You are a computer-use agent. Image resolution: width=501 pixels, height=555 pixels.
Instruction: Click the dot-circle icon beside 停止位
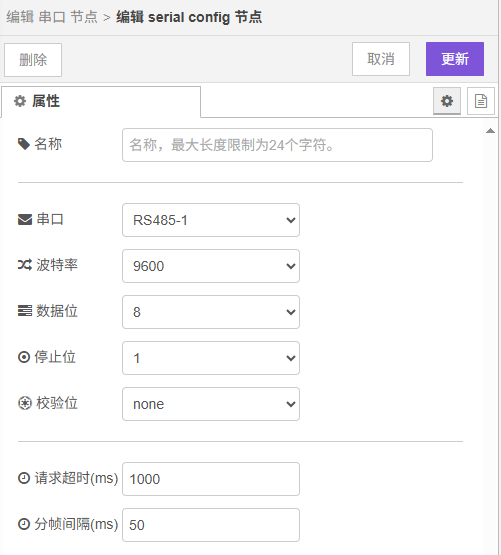pos(24,357)
